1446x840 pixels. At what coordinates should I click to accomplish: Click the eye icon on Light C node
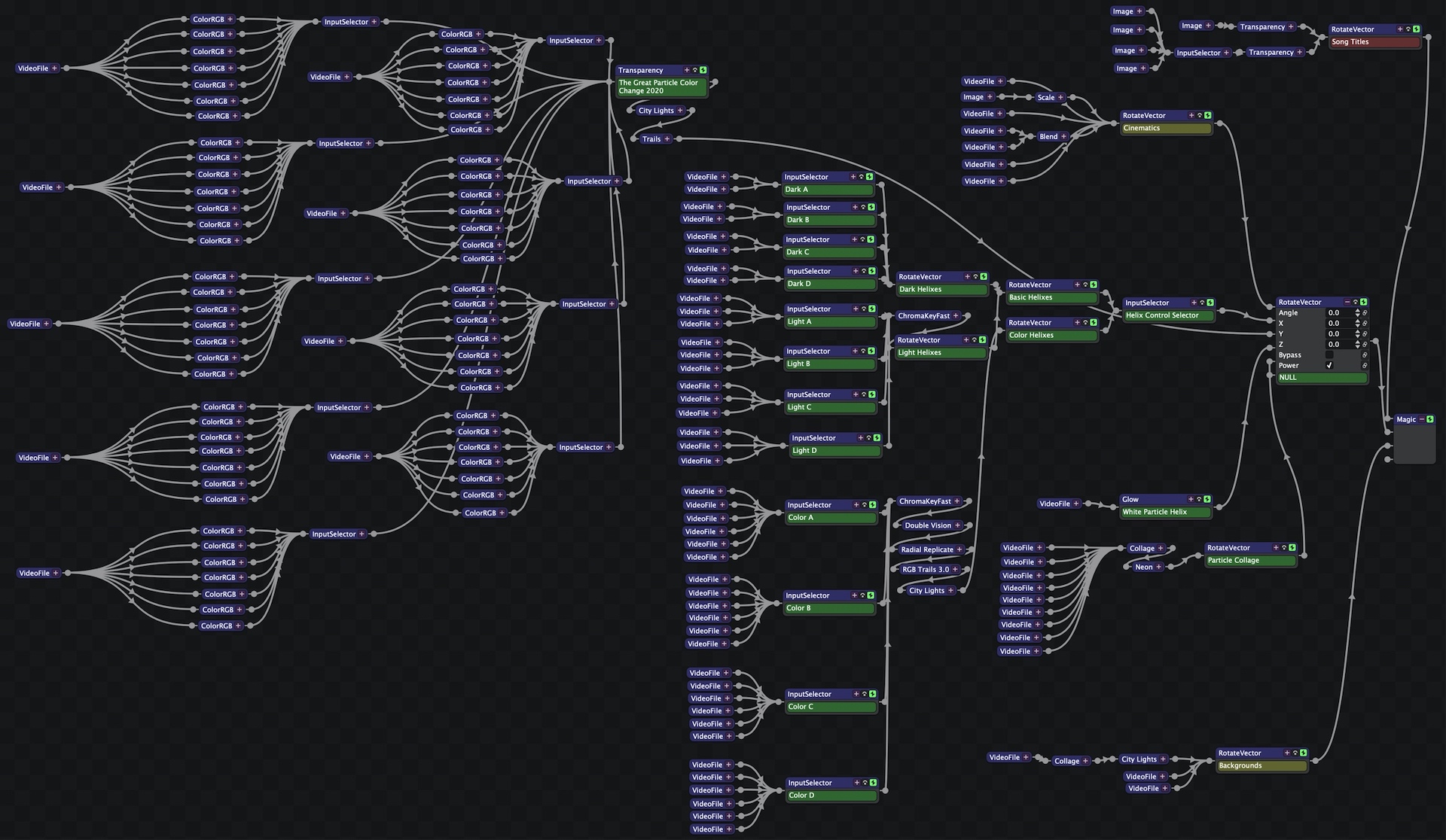point(864,394)
